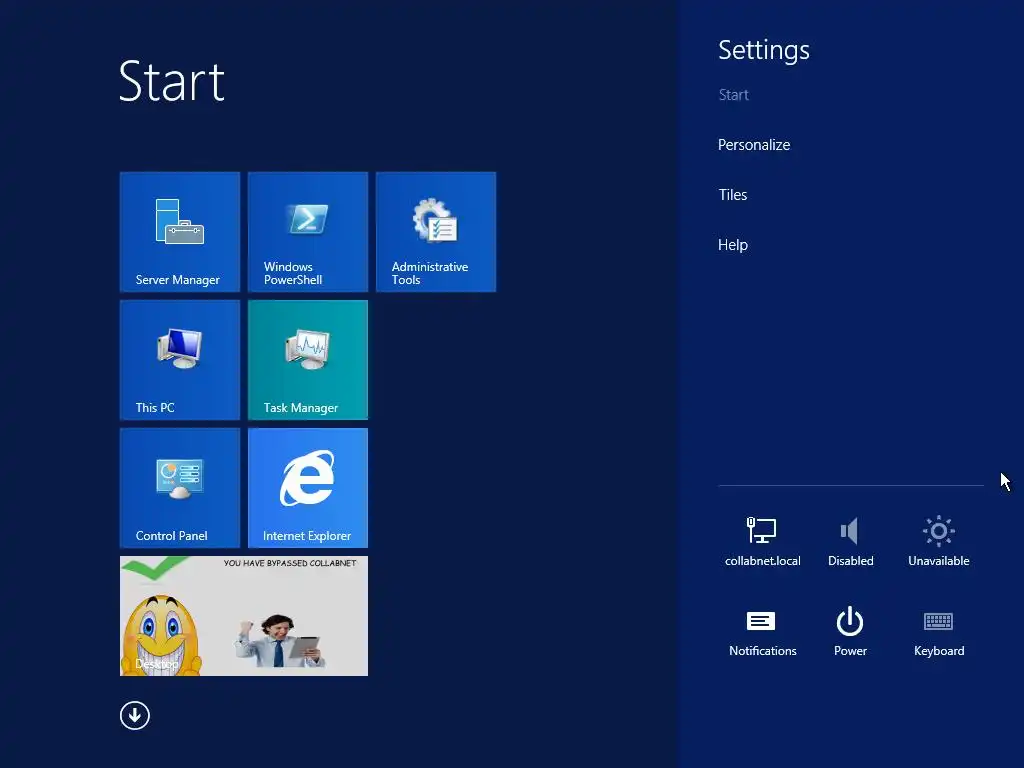Launch the Task Manager tile
Image resolution: width=1024 pixels, height=768 pixels.
(308, 360)
